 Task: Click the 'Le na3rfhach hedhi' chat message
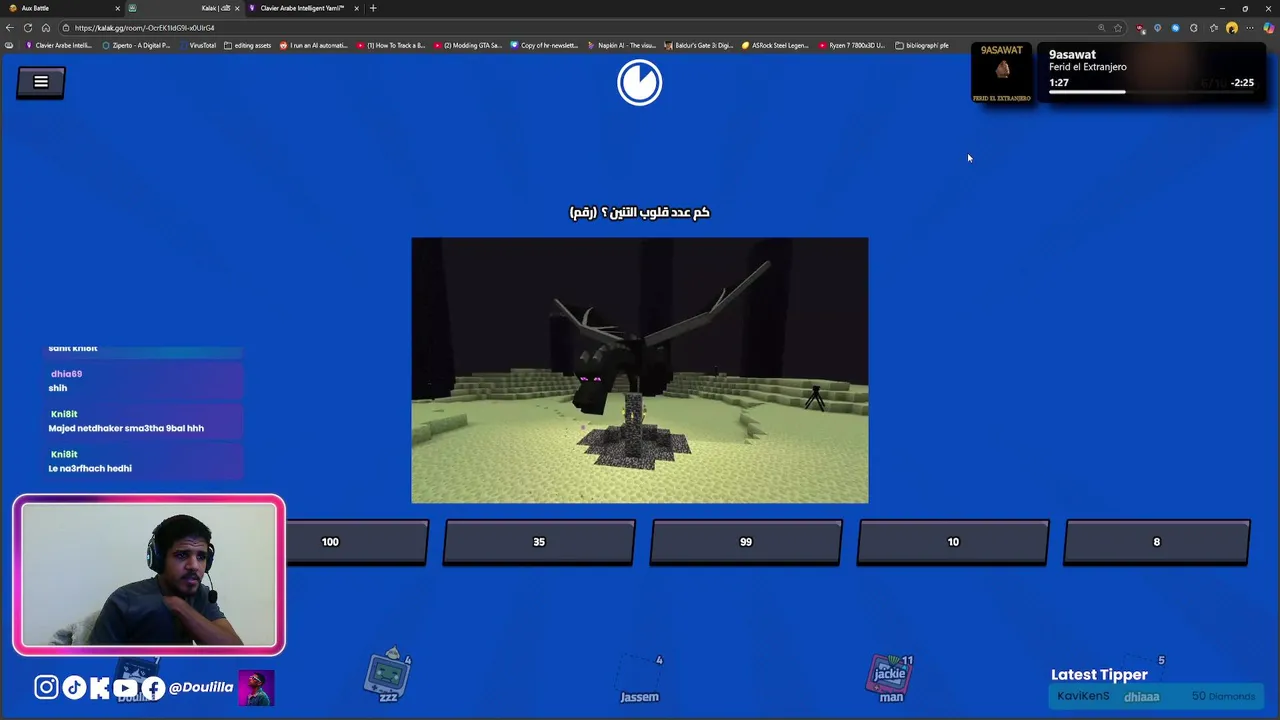tap(145, 461)
